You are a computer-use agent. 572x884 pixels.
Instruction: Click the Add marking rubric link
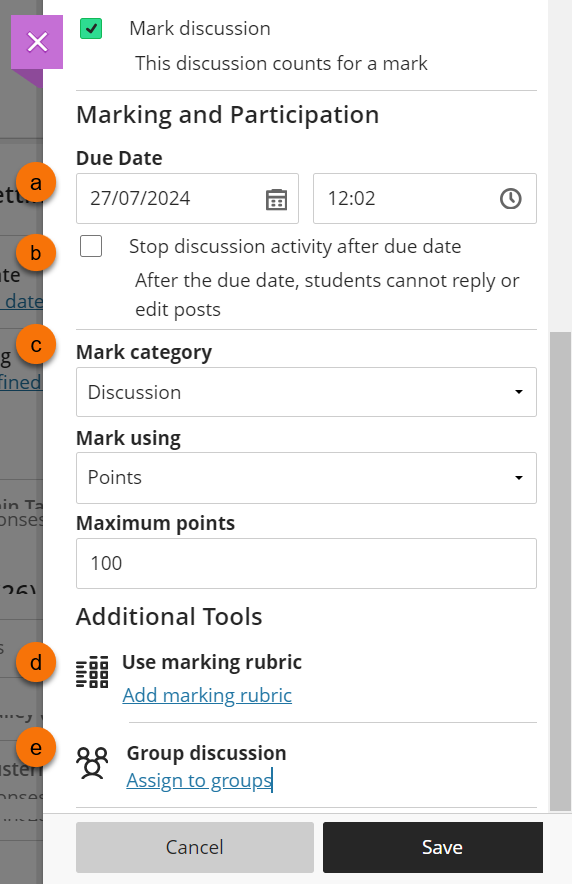pyautogui.click(x=207, y=695)
